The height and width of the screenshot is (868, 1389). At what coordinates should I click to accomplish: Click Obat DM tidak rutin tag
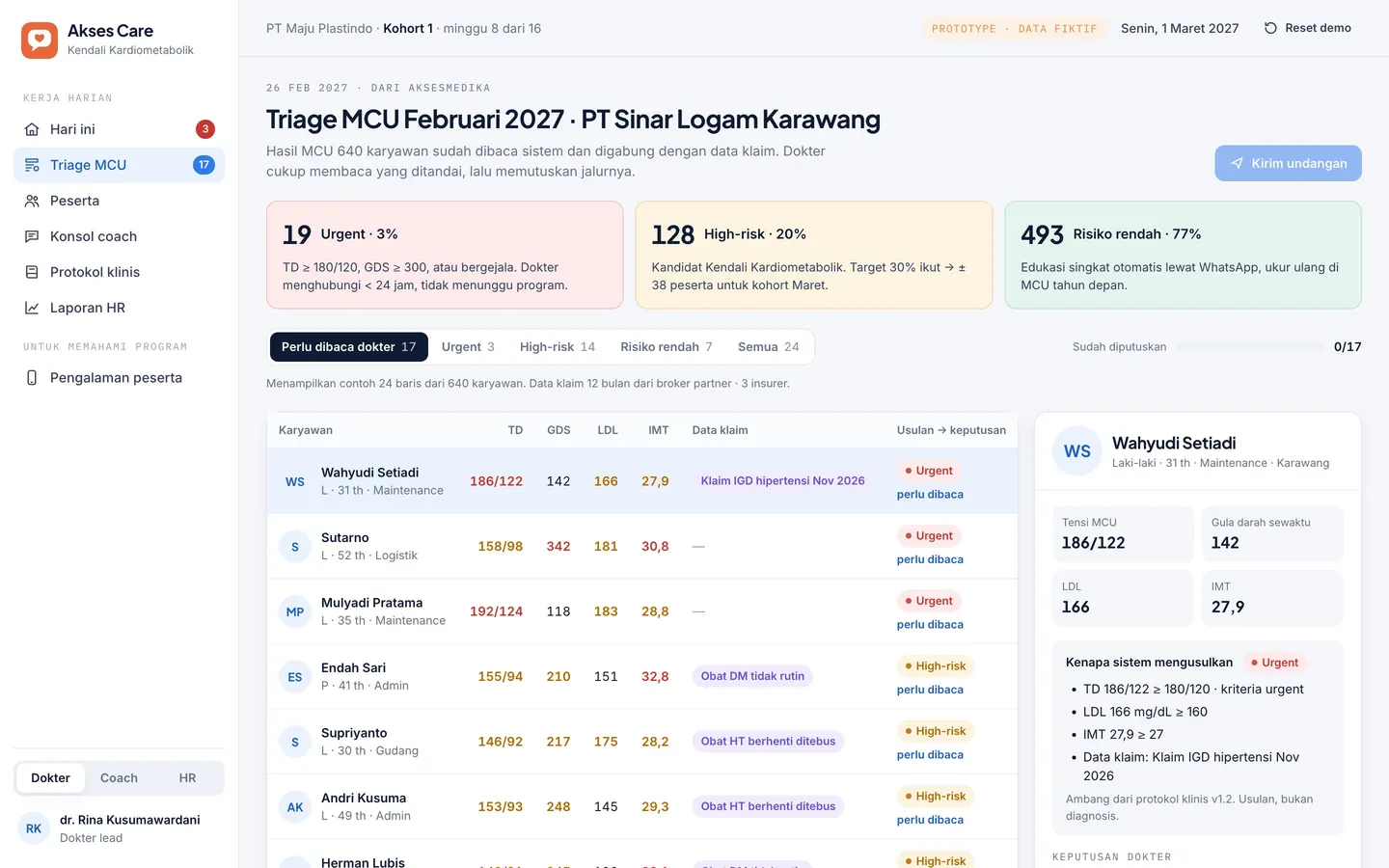click(x=752, y=677)
